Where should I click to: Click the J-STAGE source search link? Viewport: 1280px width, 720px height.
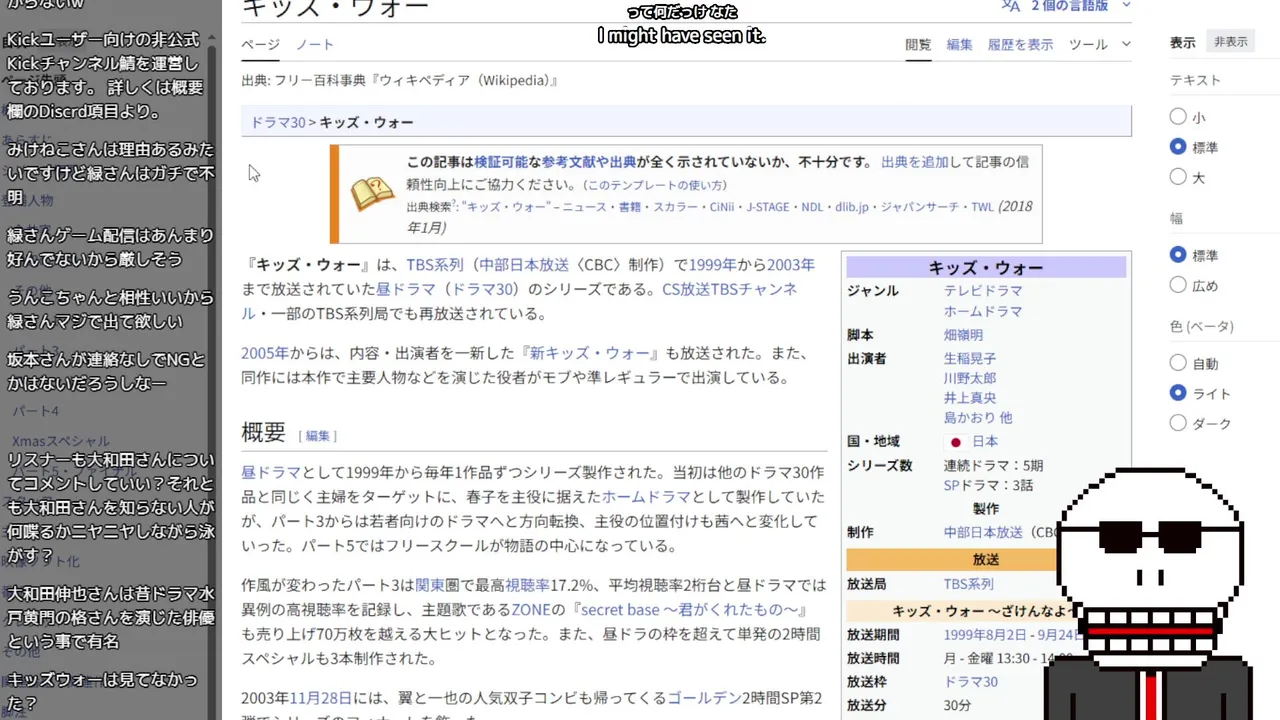(x=767, y=207)
